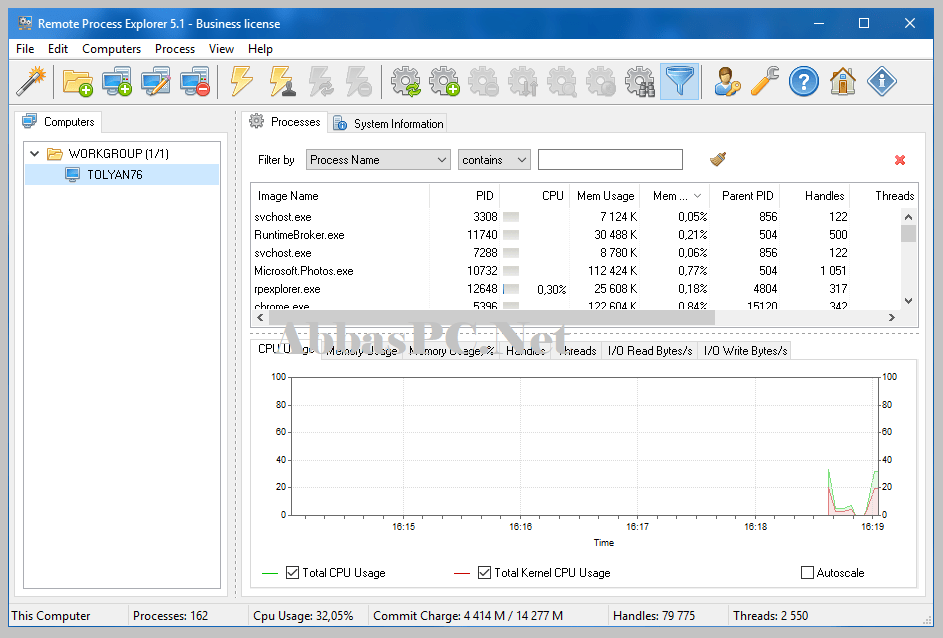Open the Process menu

point(174,49)
